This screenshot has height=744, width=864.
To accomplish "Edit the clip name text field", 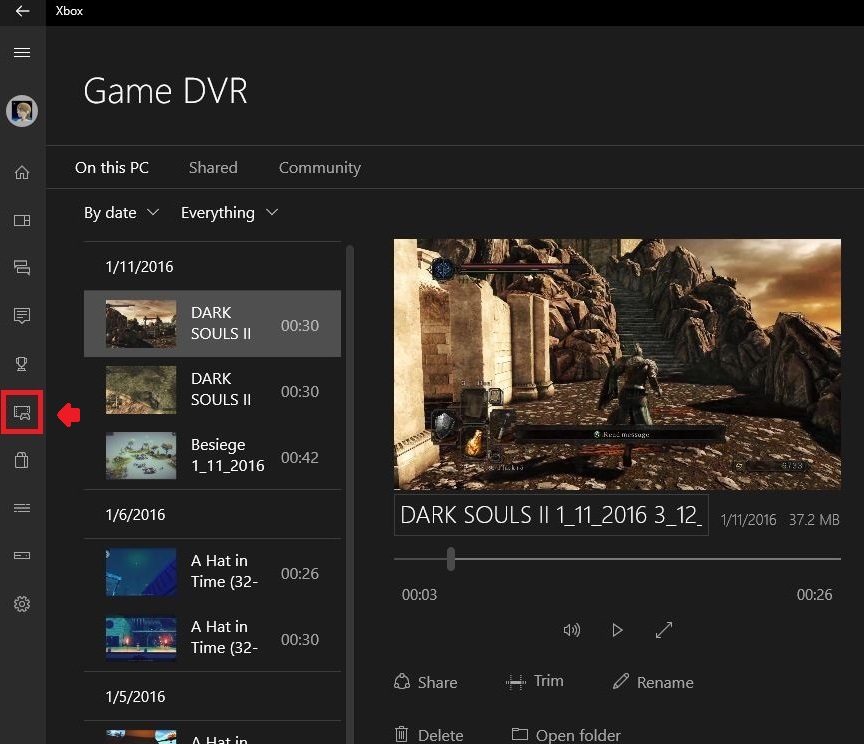I will [x=551, y=515].
